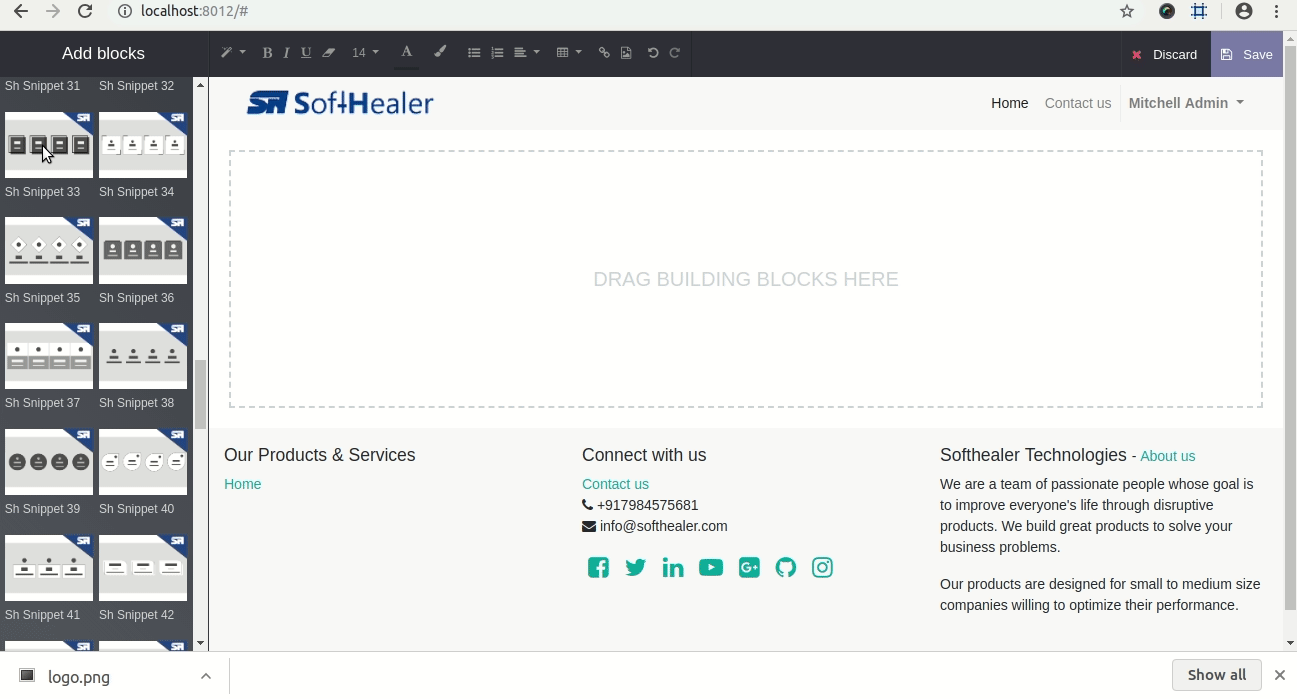Open the Instagram social icon

(x=822, y=568)
